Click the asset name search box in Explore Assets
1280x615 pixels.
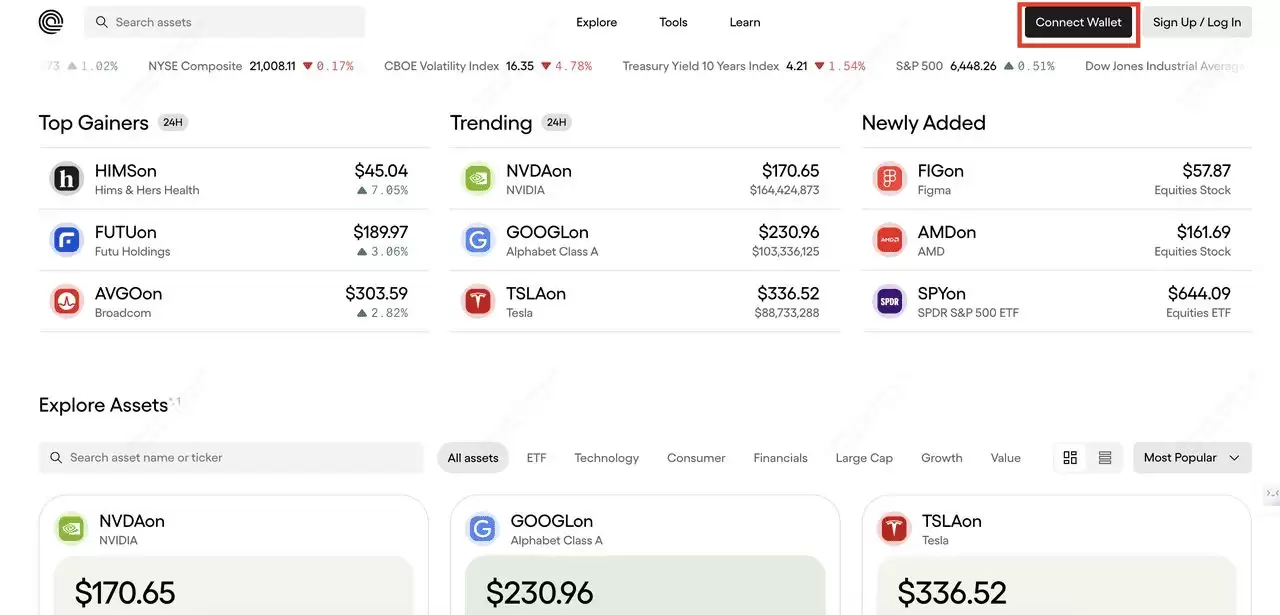230,457
